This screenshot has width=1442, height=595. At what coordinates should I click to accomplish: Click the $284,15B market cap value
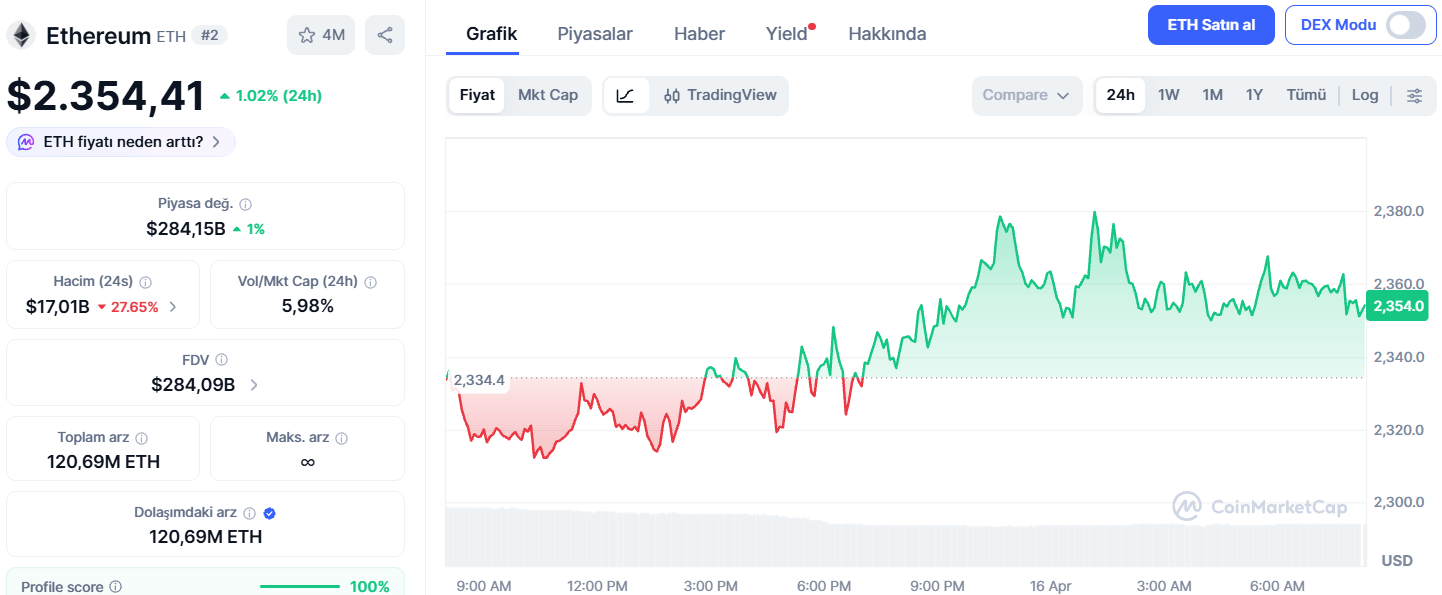tap(186, 229)
